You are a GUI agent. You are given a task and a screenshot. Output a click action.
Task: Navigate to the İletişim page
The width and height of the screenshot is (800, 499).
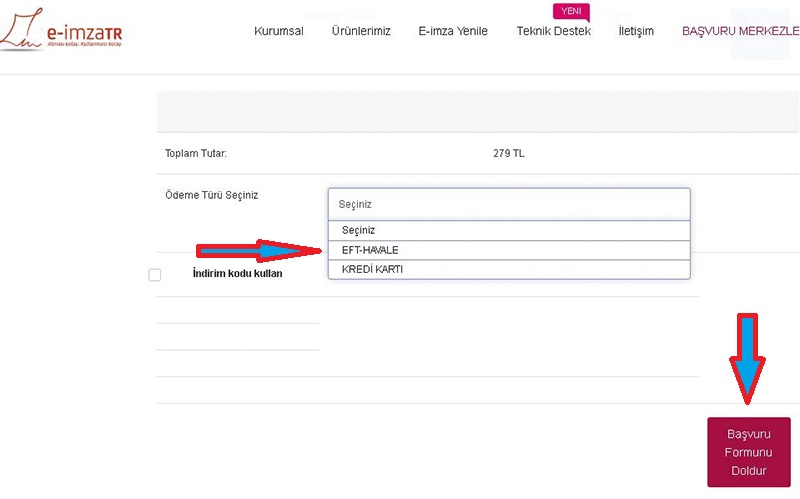pos(636,31)
